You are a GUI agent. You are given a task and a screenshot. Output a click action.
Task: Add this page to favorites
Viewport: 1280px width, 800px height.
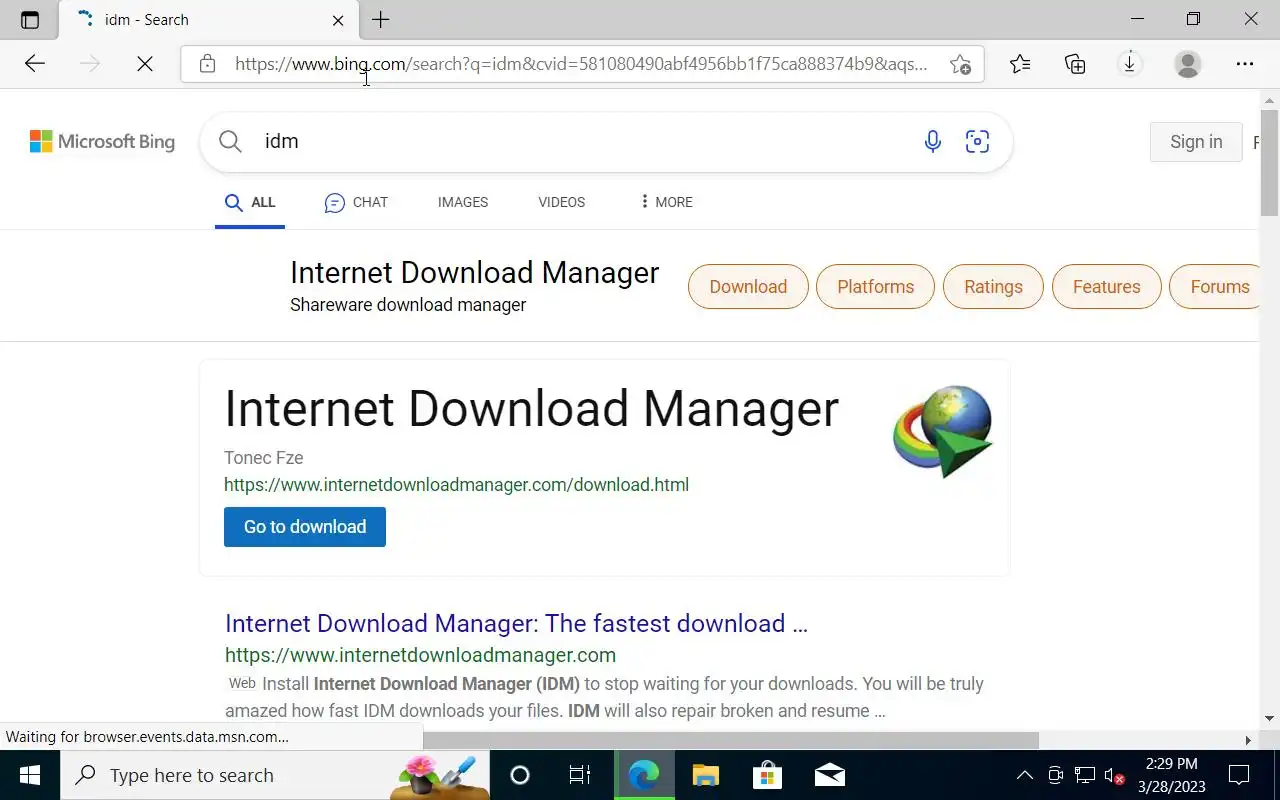(961, 64)
